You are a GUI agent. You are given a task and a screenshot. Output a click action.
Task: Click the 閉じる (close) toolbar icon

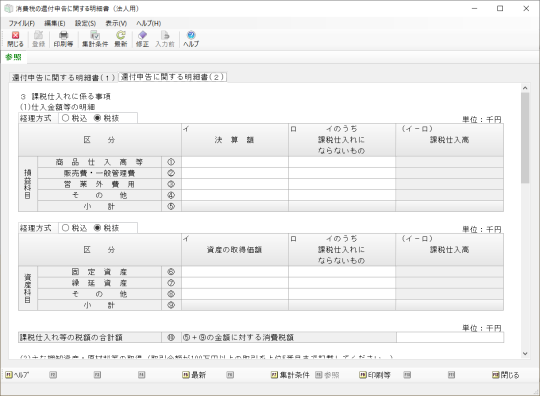(x=15, y=39)
